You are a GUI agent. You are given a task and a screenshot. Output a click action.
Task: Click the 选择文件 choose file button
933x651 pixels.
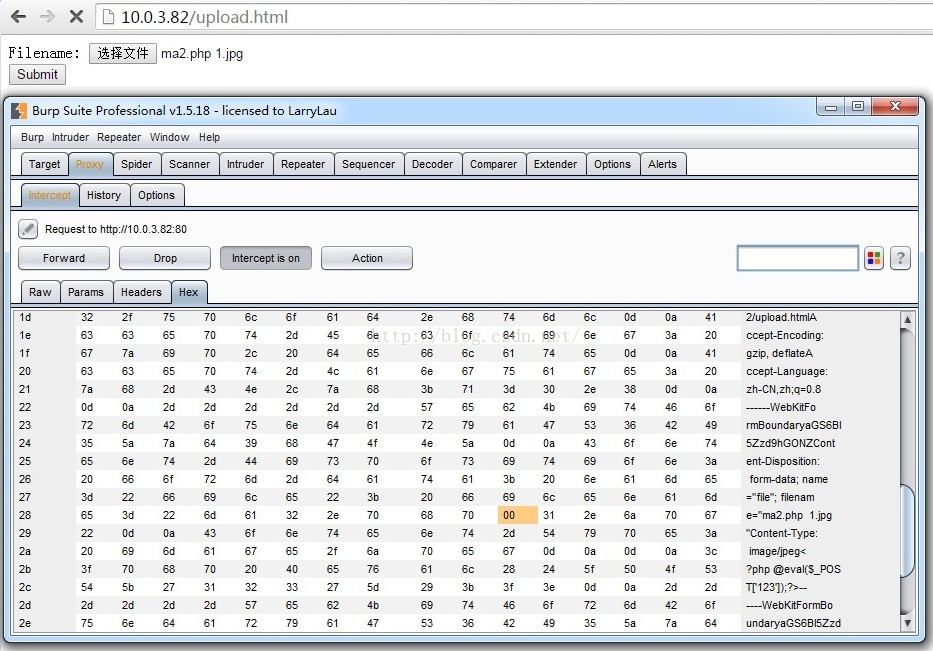coord(123,54)
